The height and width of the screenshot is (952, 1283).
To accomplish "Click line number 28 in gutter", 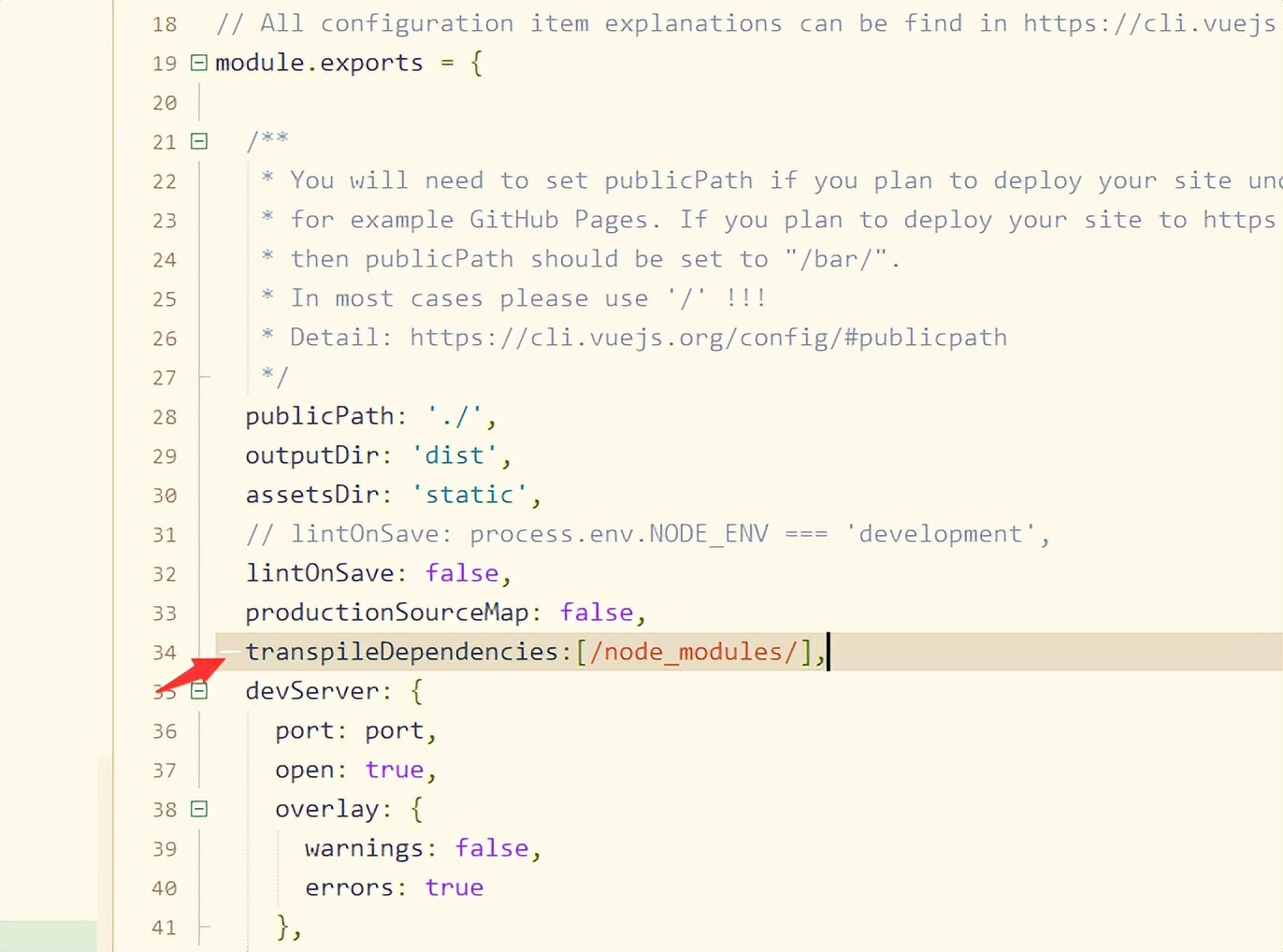I will pos(165,417).
